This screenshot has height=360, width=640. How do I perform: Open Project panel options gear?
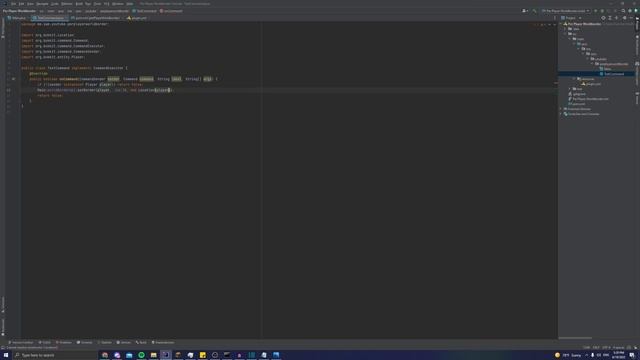[x=624, y=18]
